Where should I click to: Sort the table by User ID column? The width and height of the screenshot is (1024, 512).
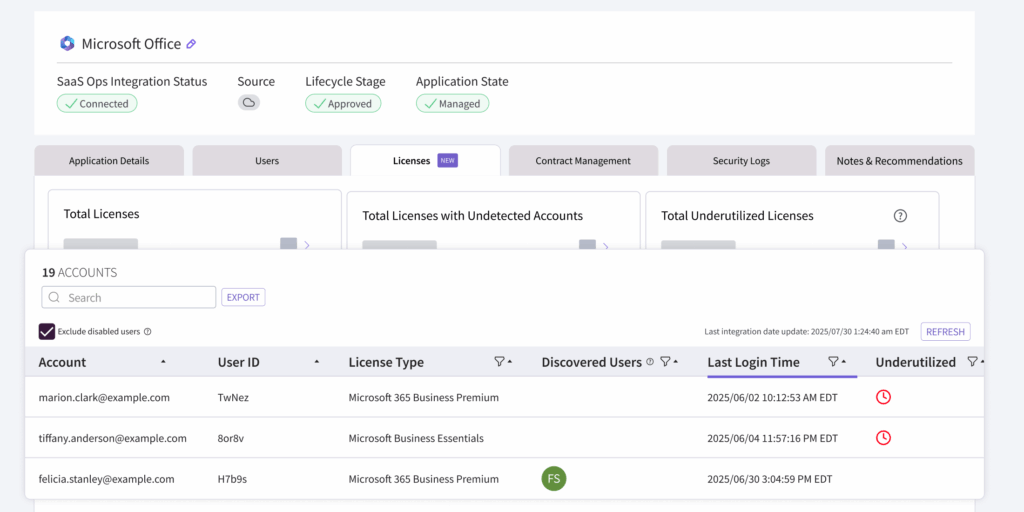[317, 362]
